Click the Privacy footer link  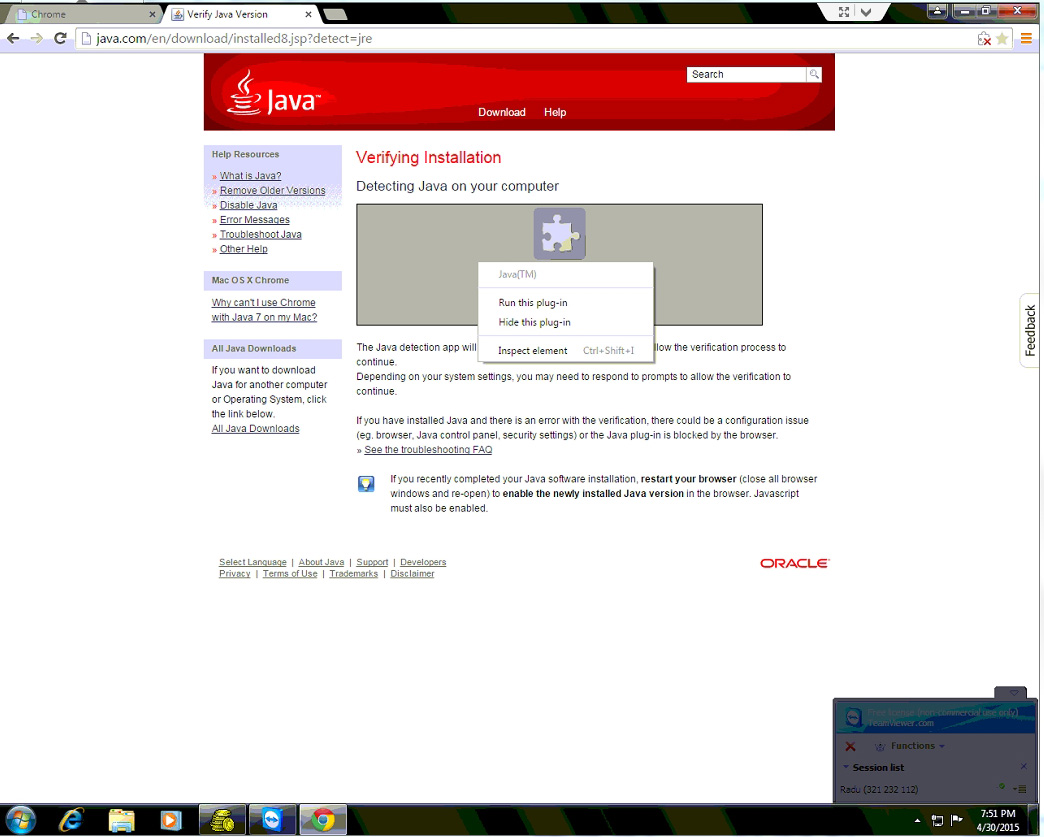(234, 573)
